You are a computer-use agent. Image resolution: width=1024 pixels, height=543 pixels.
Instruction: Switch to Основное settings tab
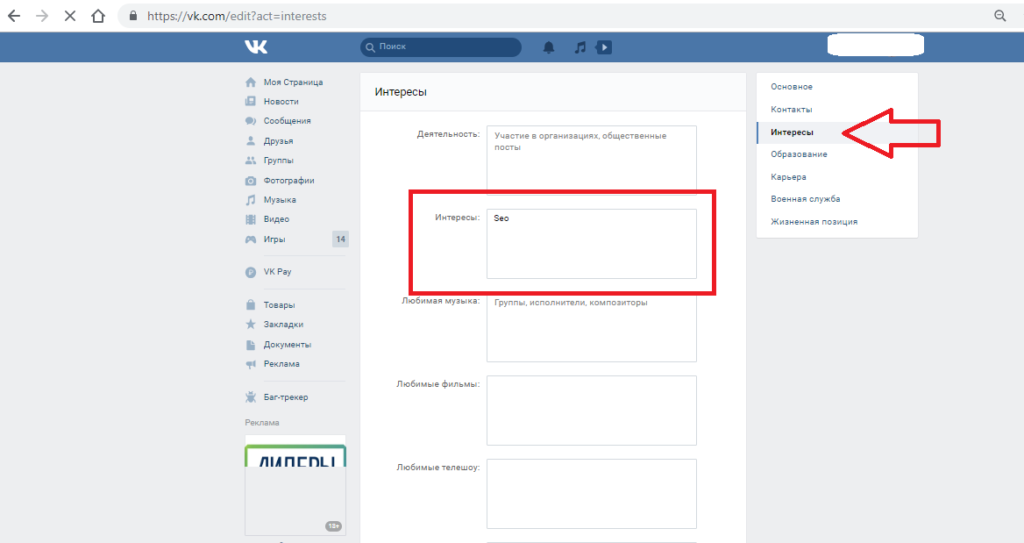click(x=791, y=87)
